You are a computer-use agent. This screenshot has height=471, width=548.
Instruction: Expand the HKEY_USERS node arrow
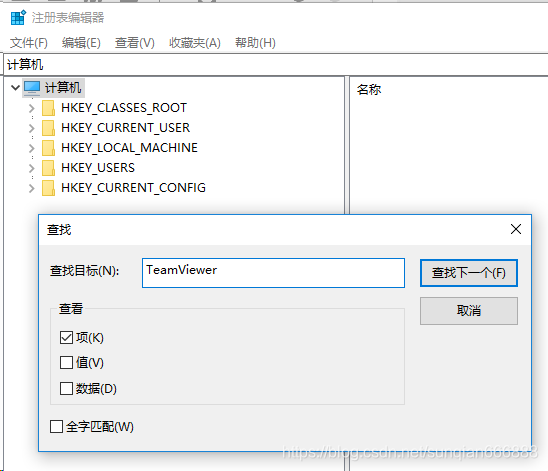32,168
